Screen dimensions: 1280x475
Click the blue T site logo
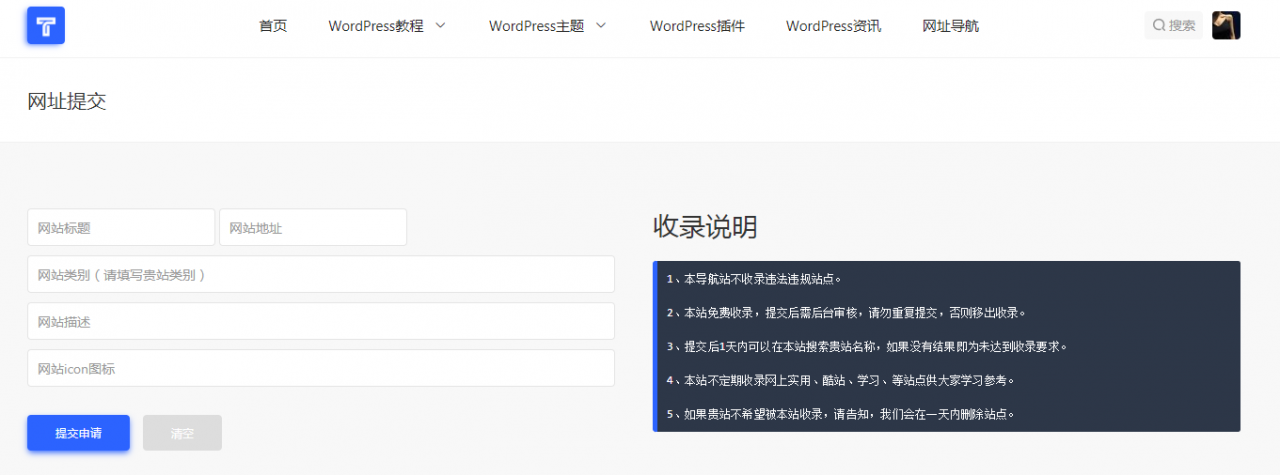(x=46, y=26)
